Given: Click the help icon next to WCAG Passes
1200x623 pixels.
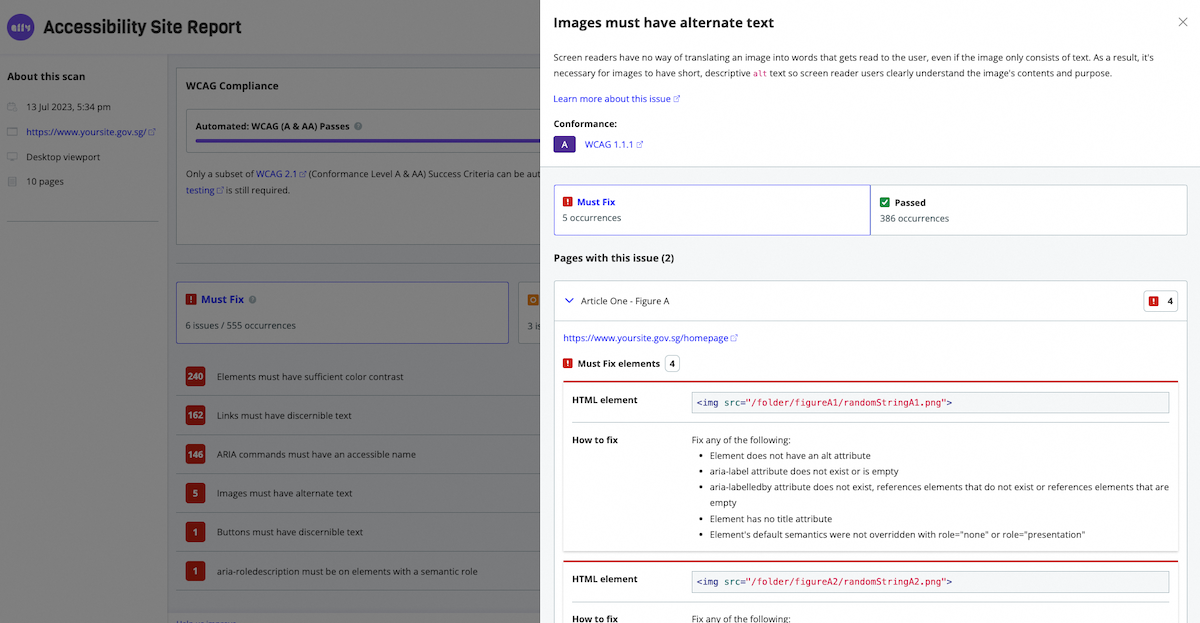Looking at the screenshot, I should click(x=358, y=127).
